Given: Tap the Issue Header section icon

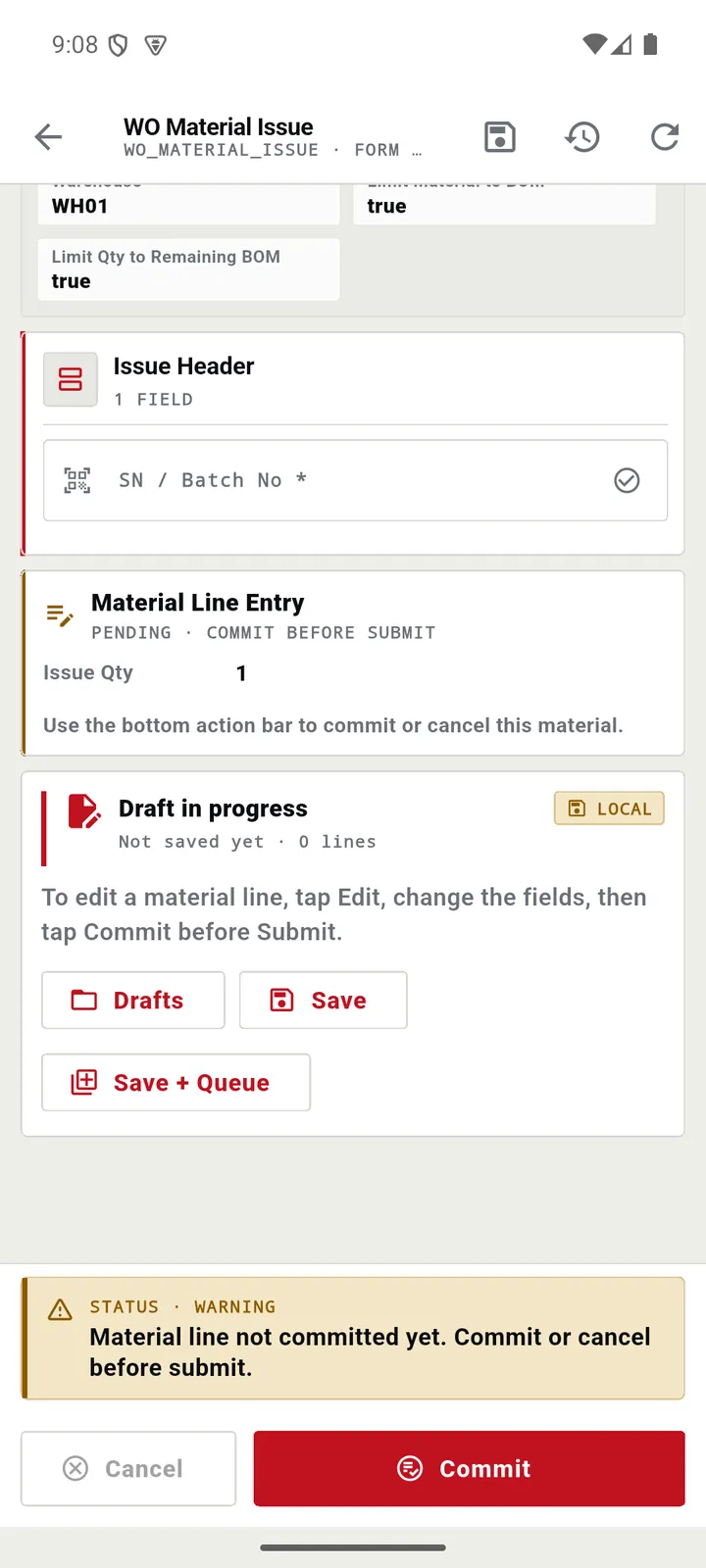Looking at the screenshot, I should point(71,379).
